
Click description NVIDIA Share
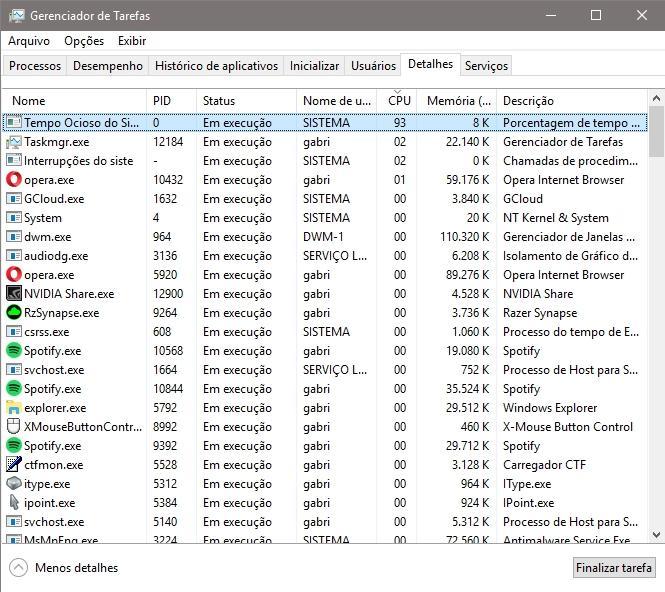[x=538, y=294]
